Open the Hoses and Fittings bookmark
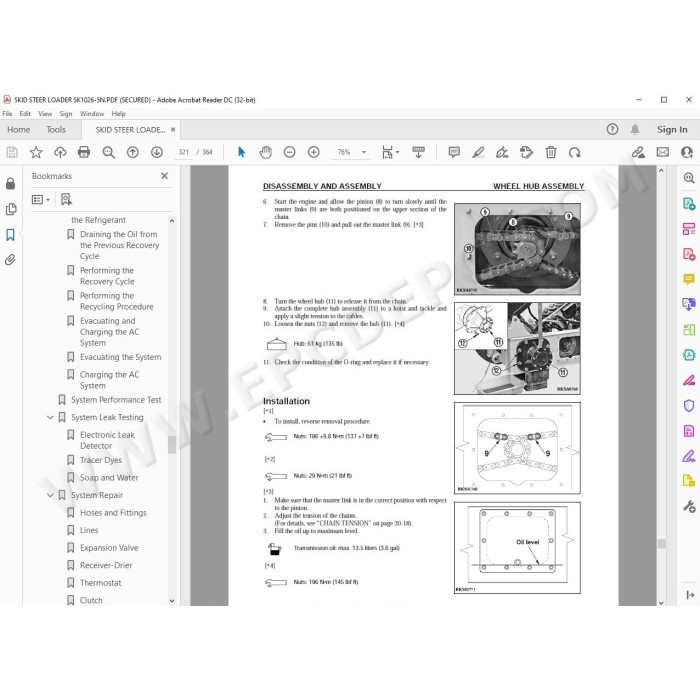Image resolution: width=700 pixels, height=700 pixels. [x=113, y=513]
